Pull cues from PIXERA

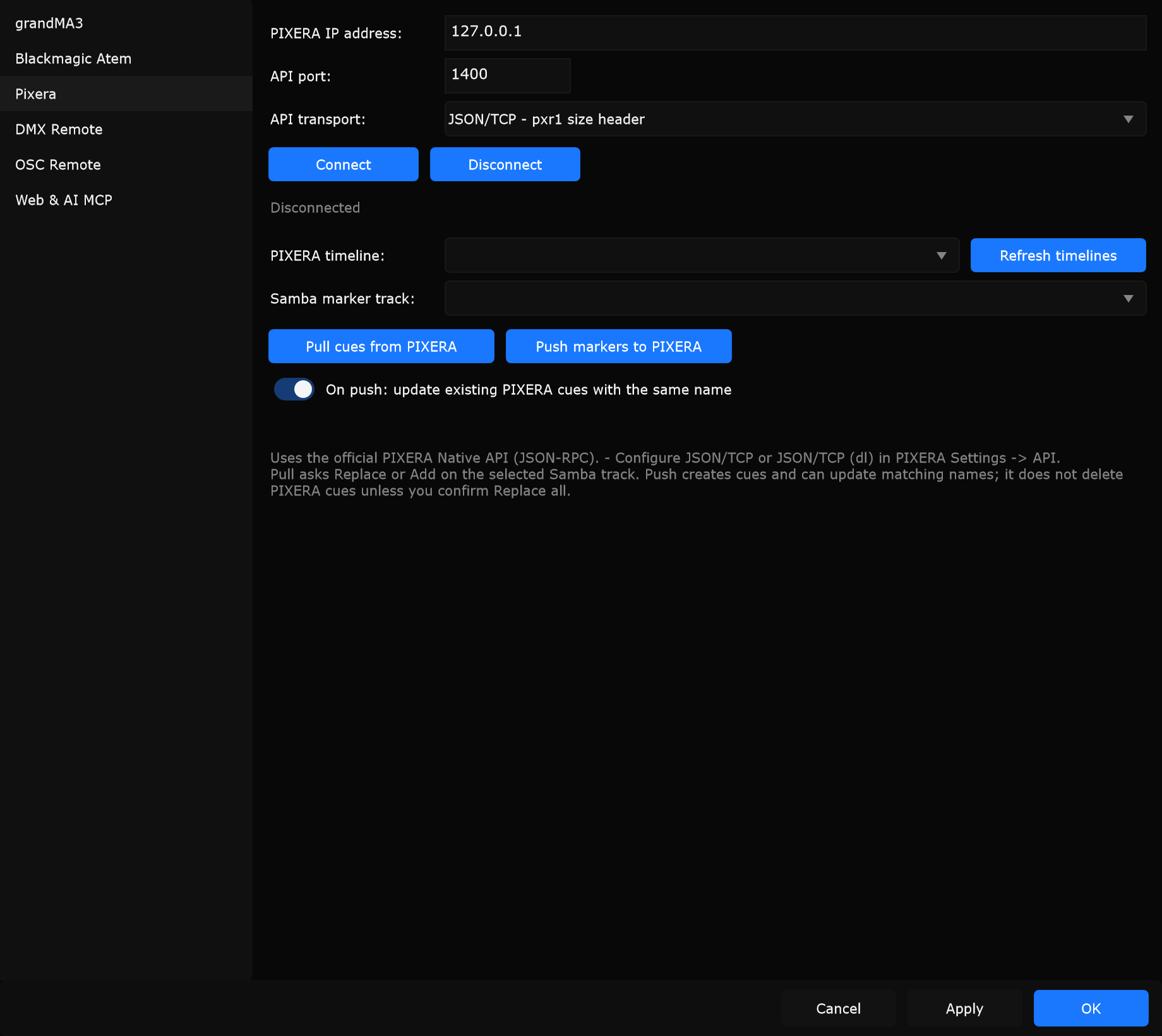(x=381, y=346)
